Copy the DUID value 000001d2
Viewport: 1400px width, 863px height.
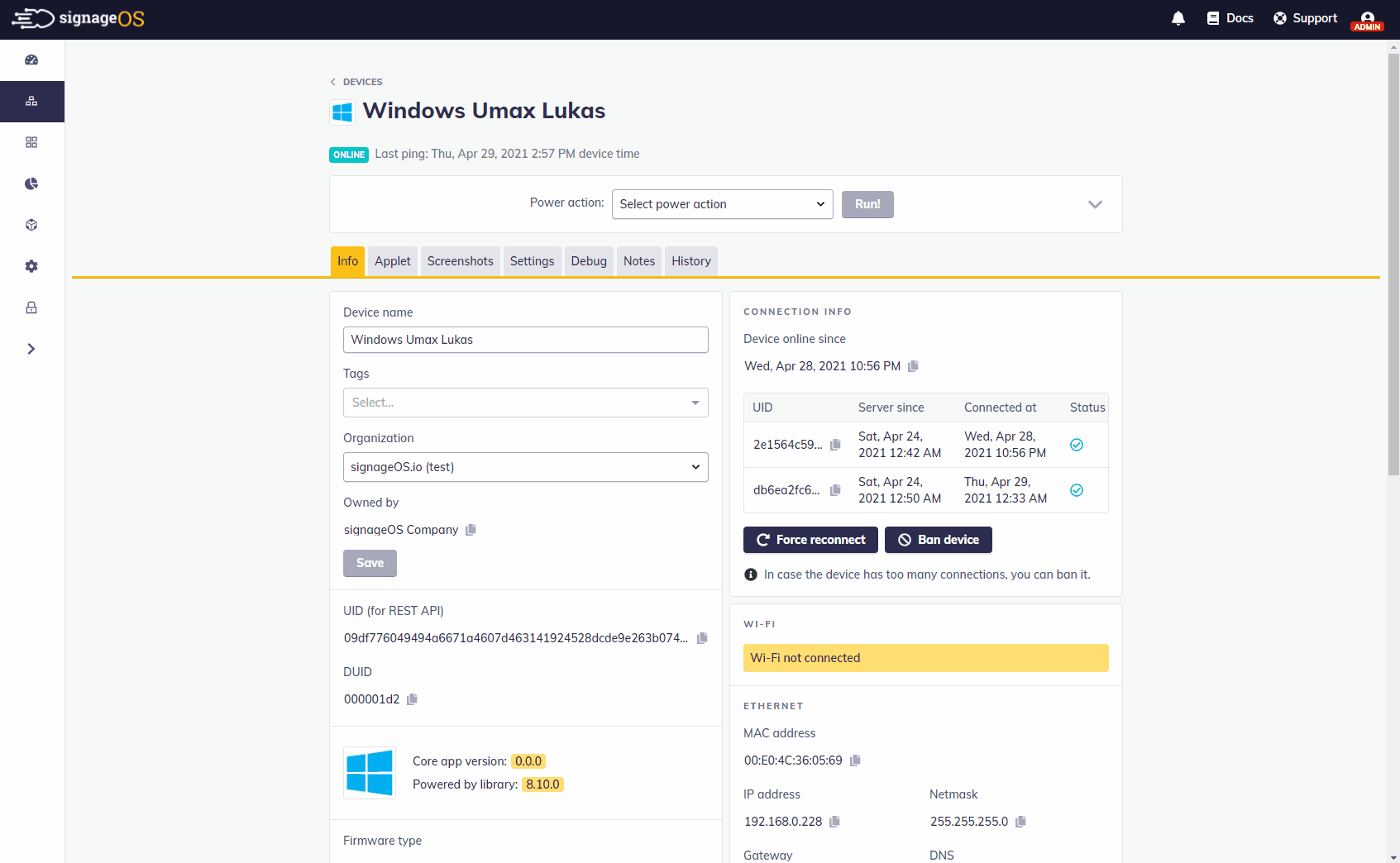click(x=412, y=699)
